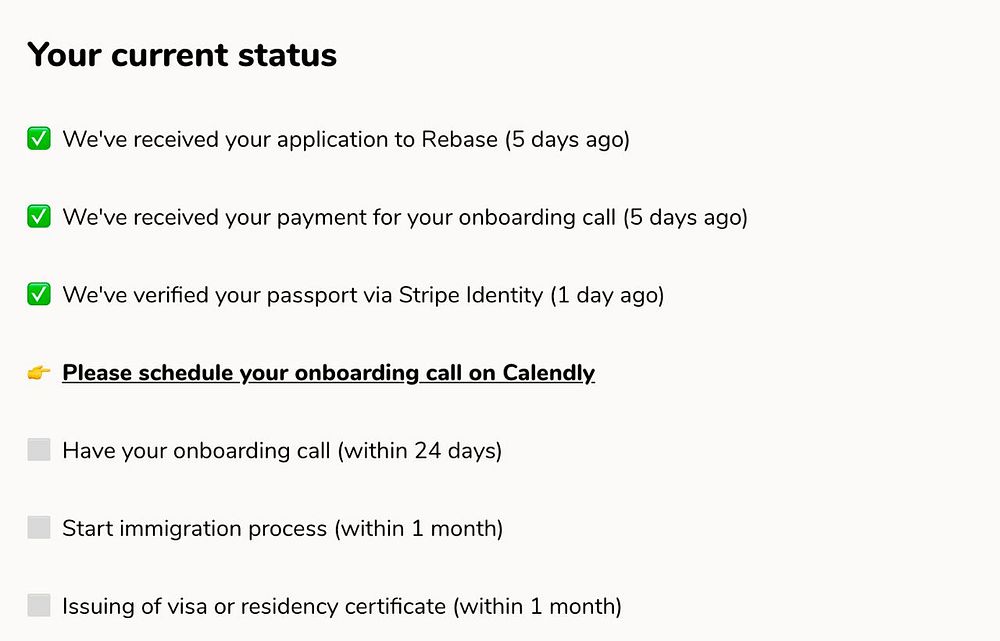This screenshot has width=1000, height=641.
Task: Click the green checkmark beside payment received
Action: 39,216
